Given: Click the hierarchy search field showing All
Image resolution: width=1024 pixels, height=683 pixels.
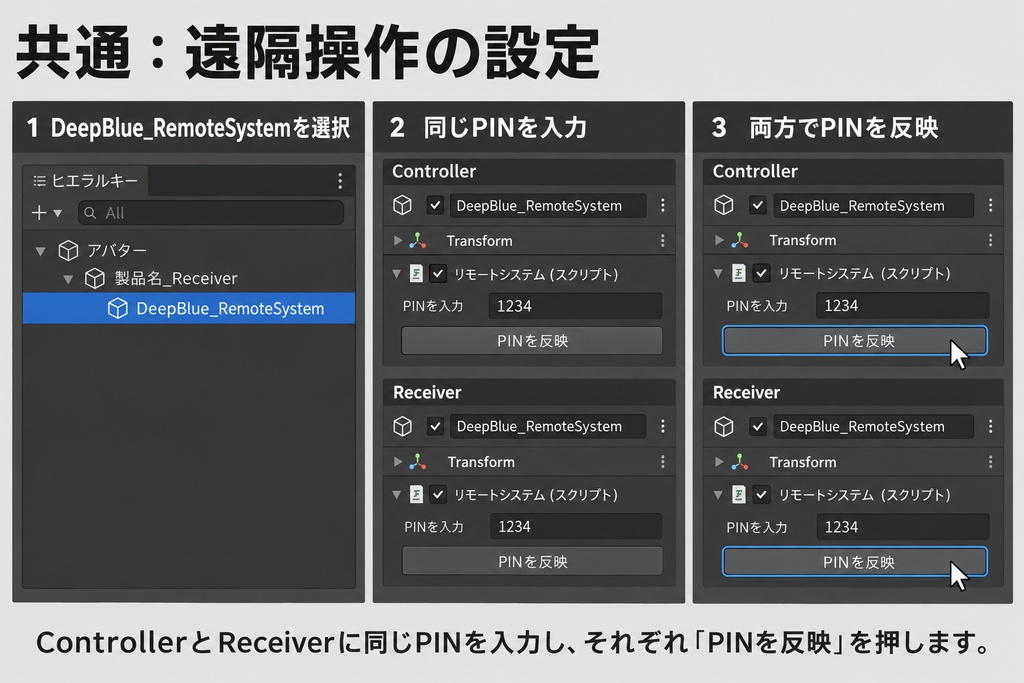Looking at the screenshot, I should 211,213.
